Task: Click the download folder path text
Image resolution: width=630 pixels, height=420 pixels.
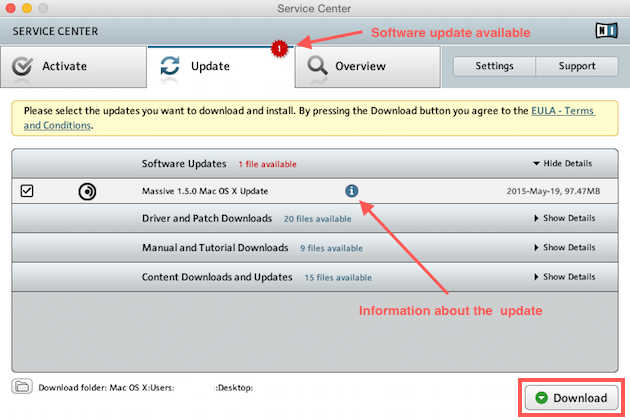Action: 145,387
